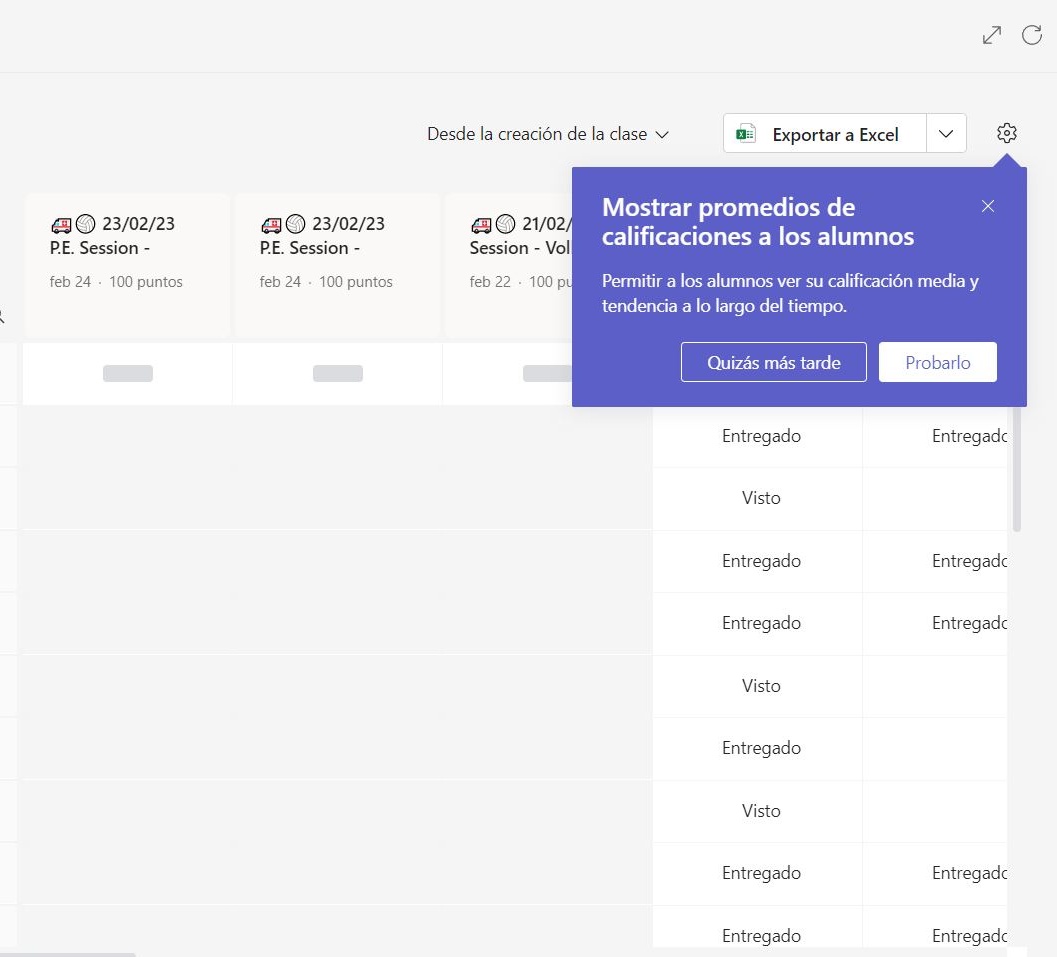
Task: Click the Excel icon in export button
Action: tap(746, 134)
